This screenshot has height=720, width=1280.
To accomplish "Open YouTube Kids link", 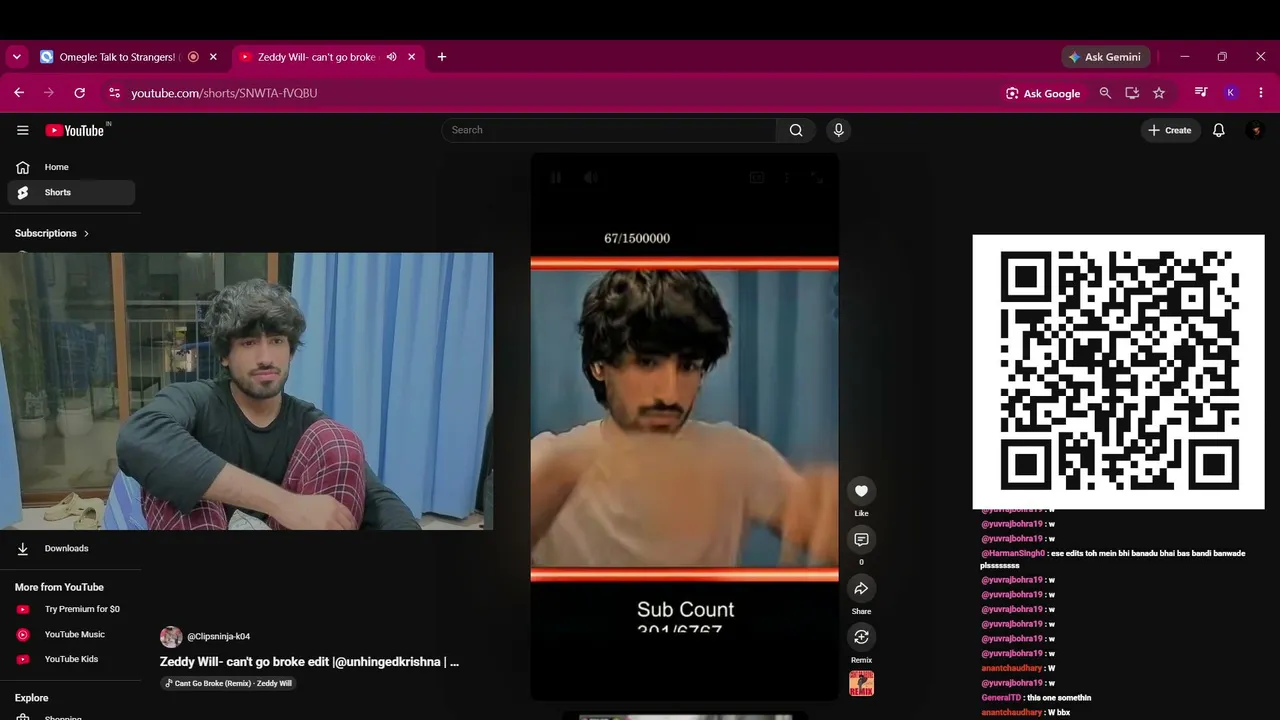I will tap(71, 659).
